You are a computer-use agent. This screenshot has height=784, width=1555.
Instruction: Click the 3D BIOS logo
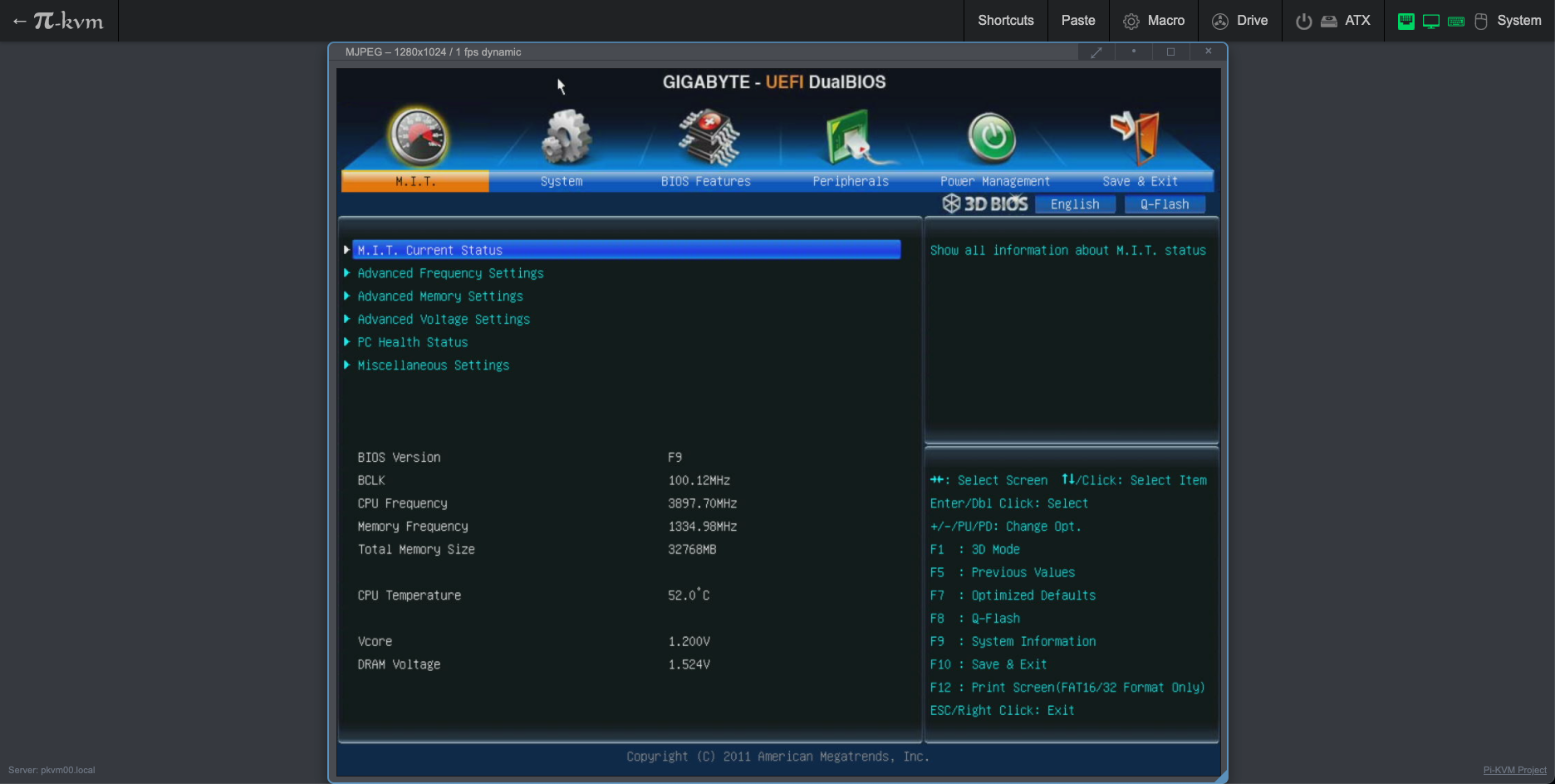(x=985, y=203)
